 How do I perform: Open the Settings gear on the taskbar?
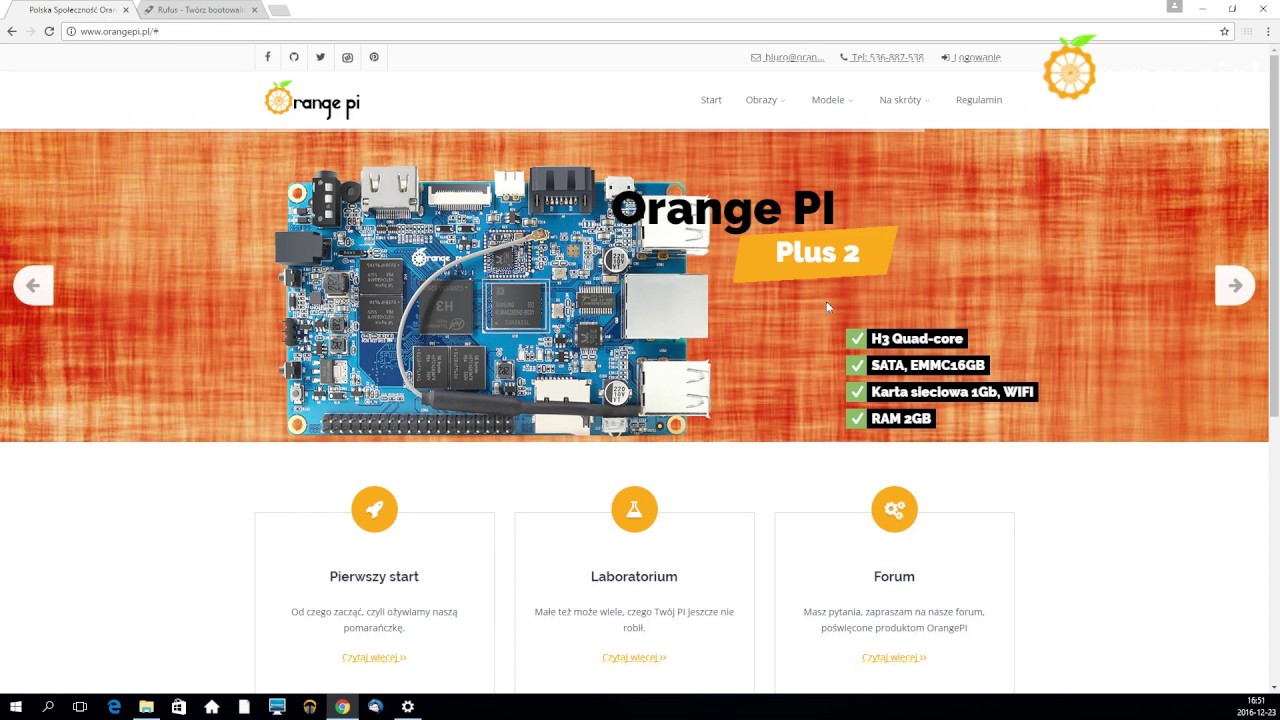408,706
